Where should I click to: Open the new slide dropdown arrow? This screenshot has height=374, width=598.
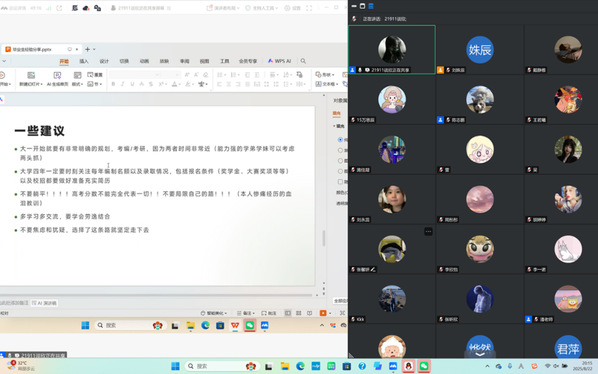point(41,84)
